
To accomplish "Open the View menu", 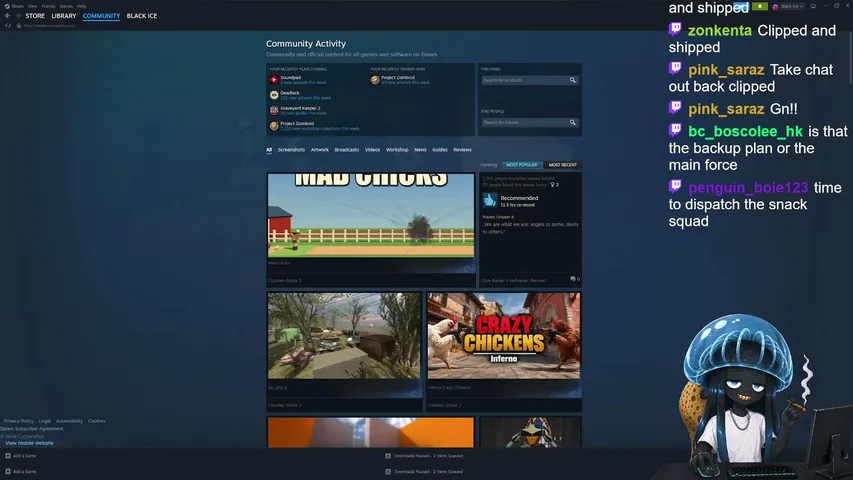I will click(33, 6).
